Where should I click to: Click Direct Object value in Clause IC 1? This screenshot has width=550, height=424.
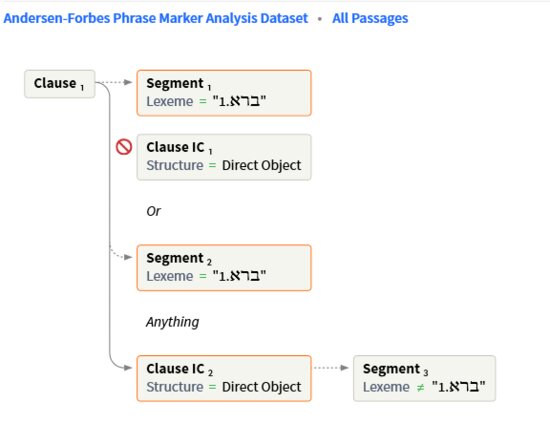[x=261, y=166]
